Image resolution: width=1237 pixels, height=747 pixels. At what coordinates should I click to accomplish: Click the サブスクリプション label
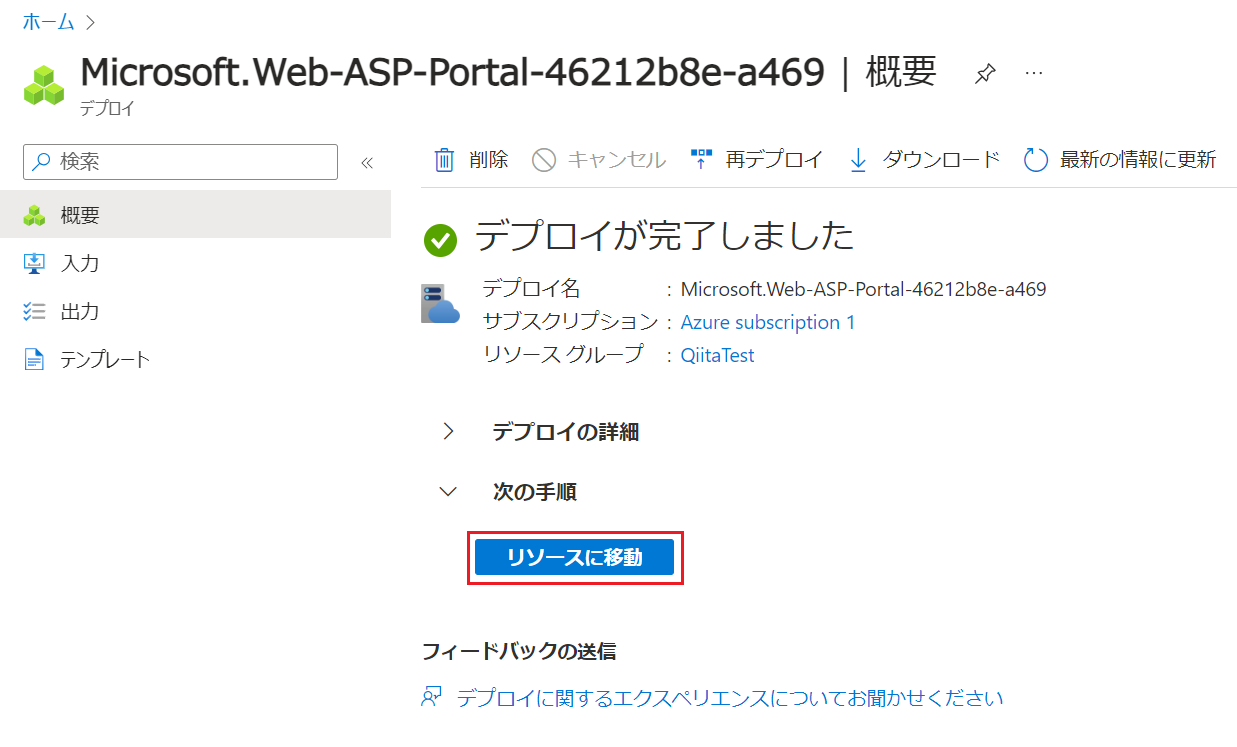(570, 322)
